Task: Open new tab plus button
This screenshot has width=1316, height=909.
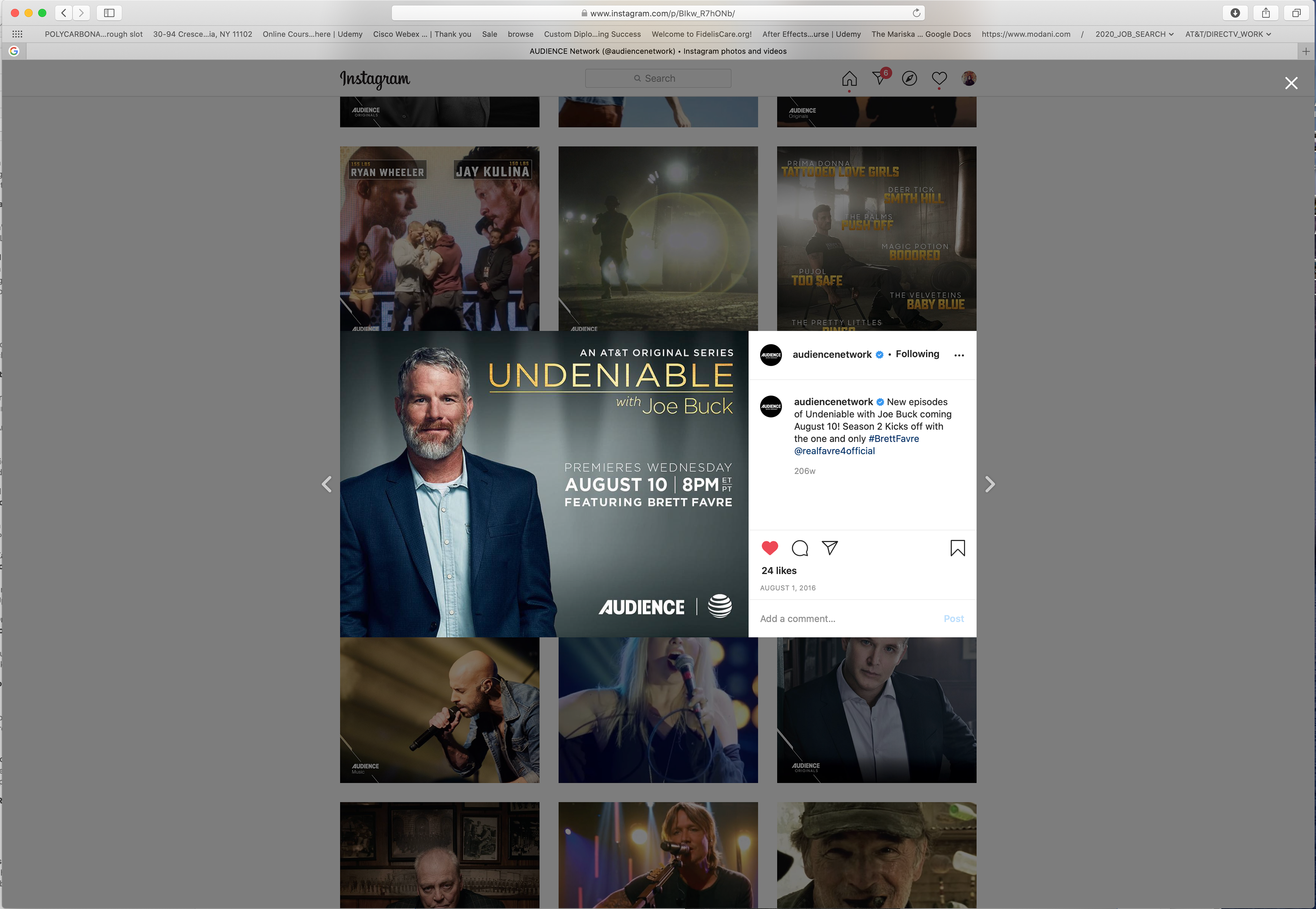Action: coord(1306,51)
